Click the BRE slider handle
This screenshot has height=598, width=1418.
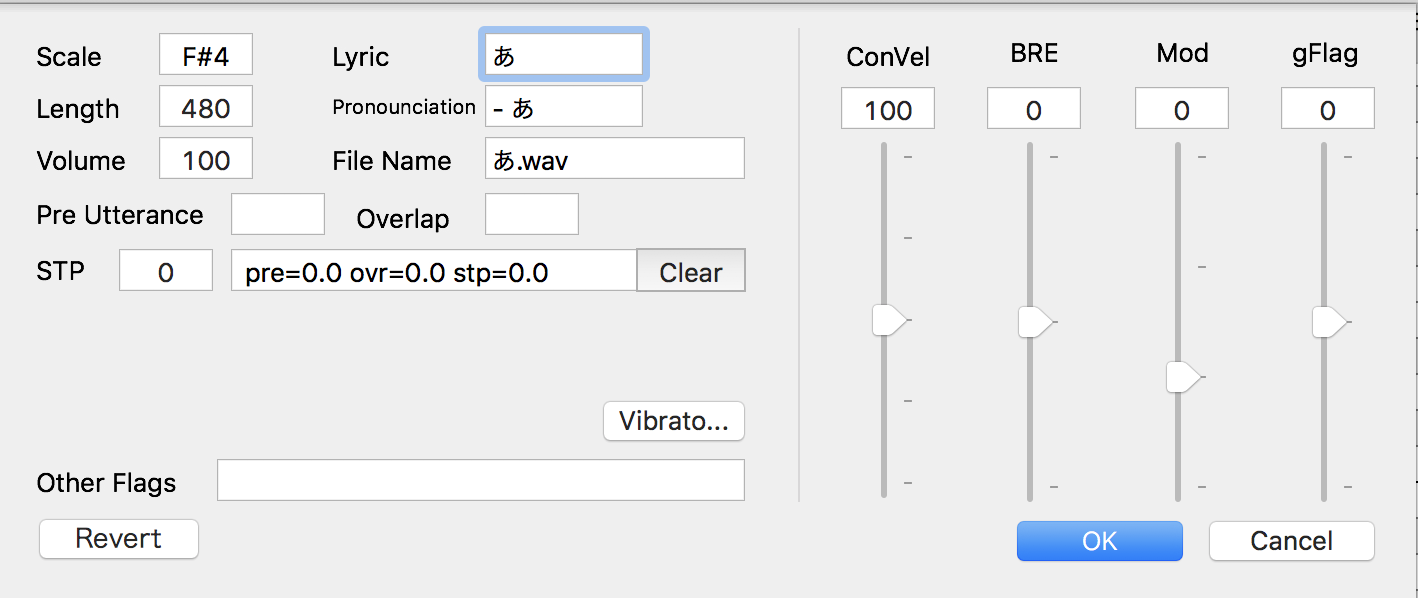(1033, 322)
